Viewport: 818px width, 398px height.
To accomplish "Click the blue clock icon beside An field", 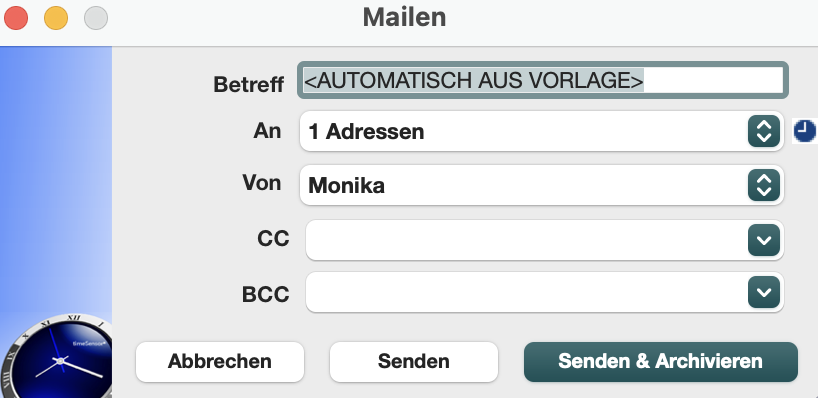I will point(804,130).
